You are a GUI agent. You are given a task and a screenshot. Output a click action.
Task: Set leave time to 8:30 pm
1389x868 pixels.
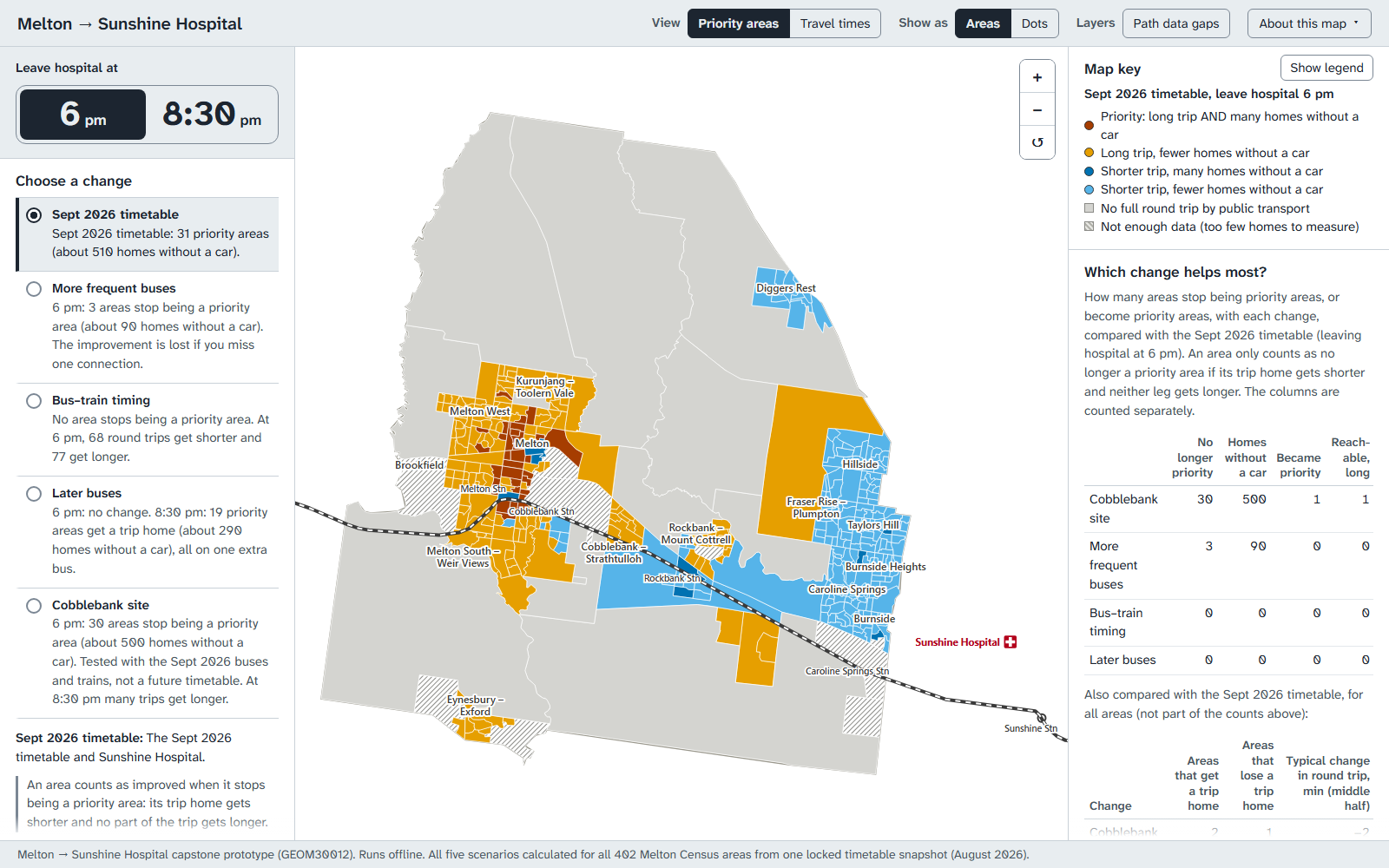[212, 115]
